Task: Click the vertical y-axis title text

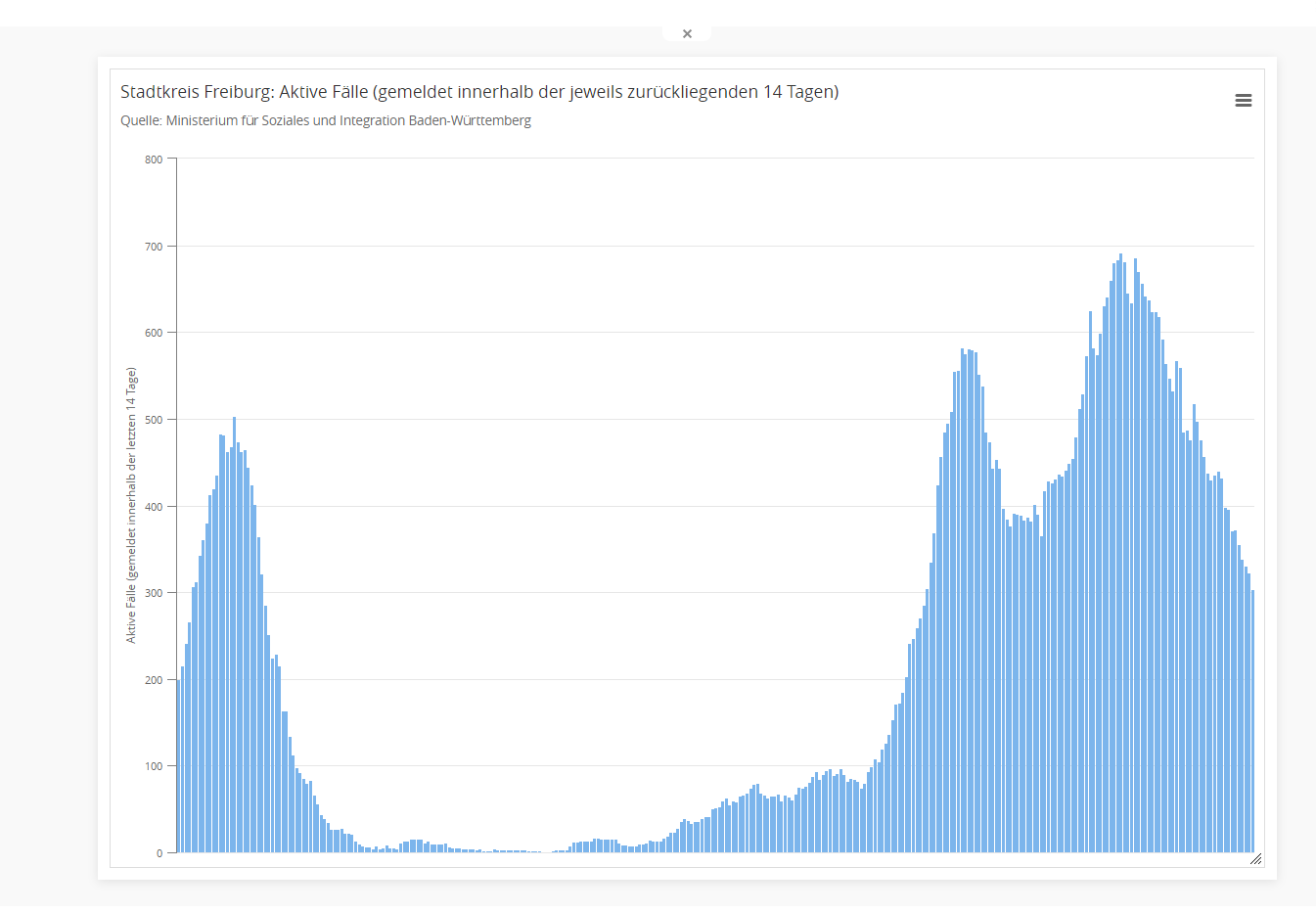Action: (x=131, y=505)
